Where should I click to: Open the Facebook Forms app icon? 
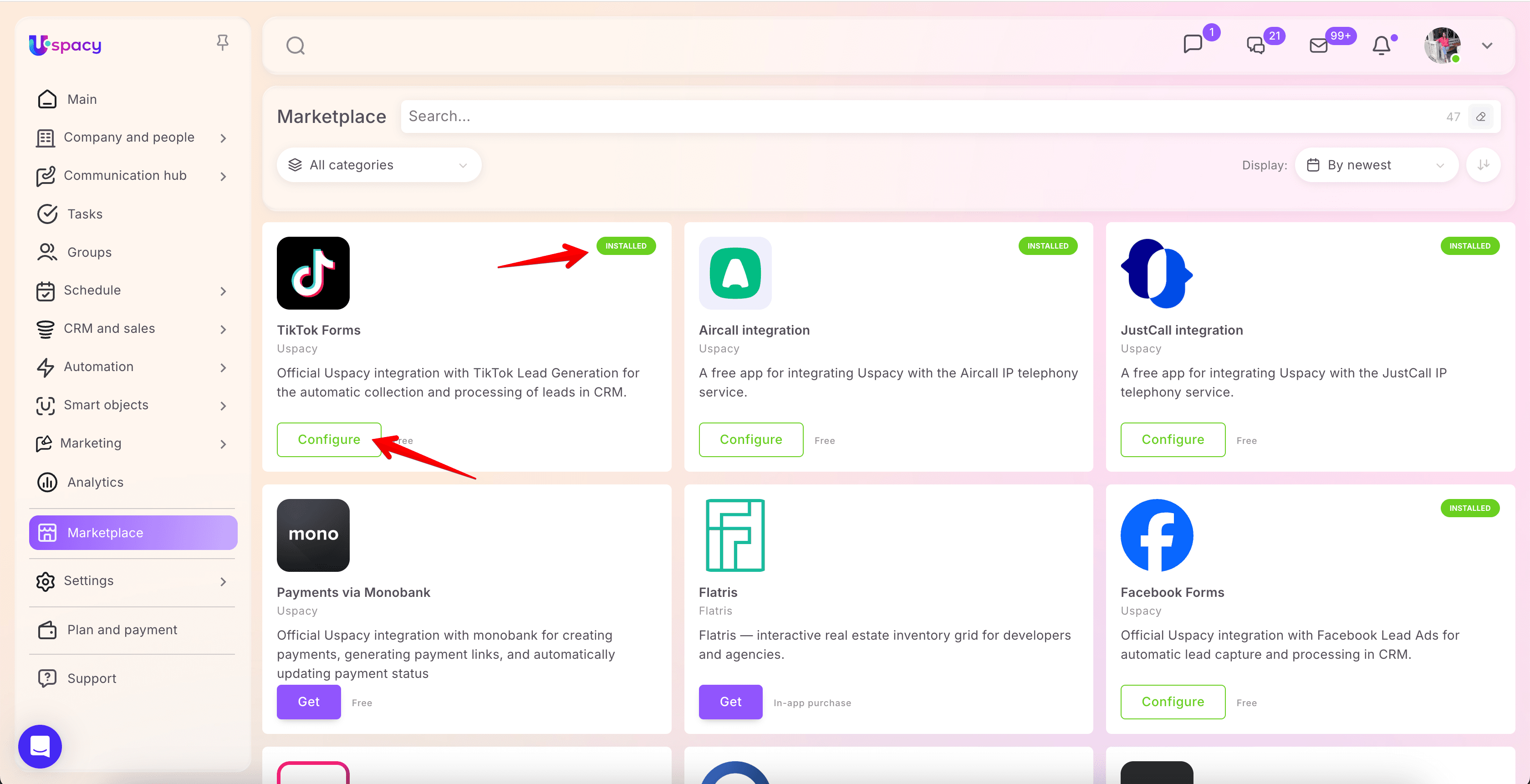(1157, 535)
